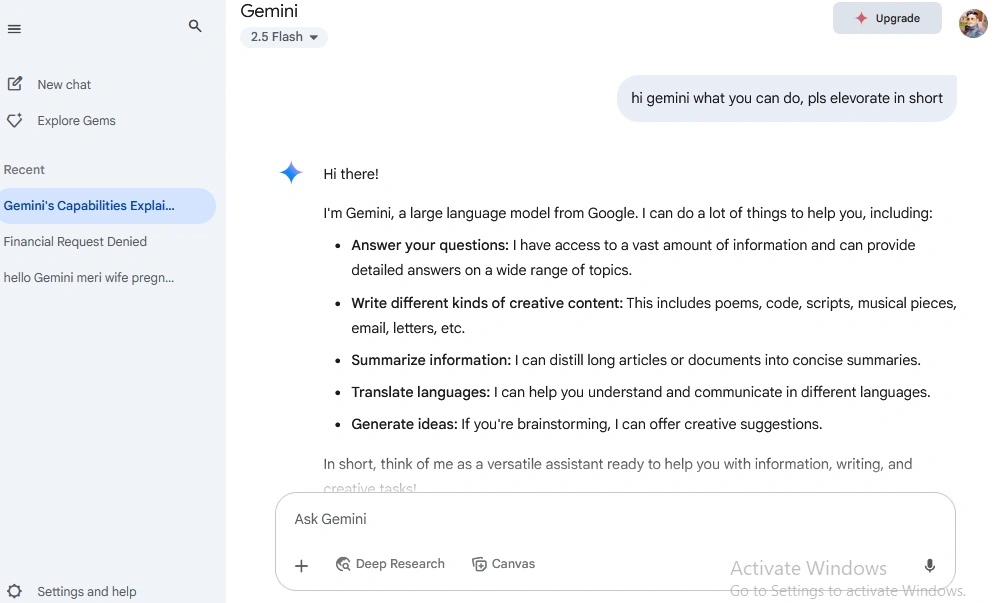
Task: Click the Upgrade button
Action: [887, 18]
